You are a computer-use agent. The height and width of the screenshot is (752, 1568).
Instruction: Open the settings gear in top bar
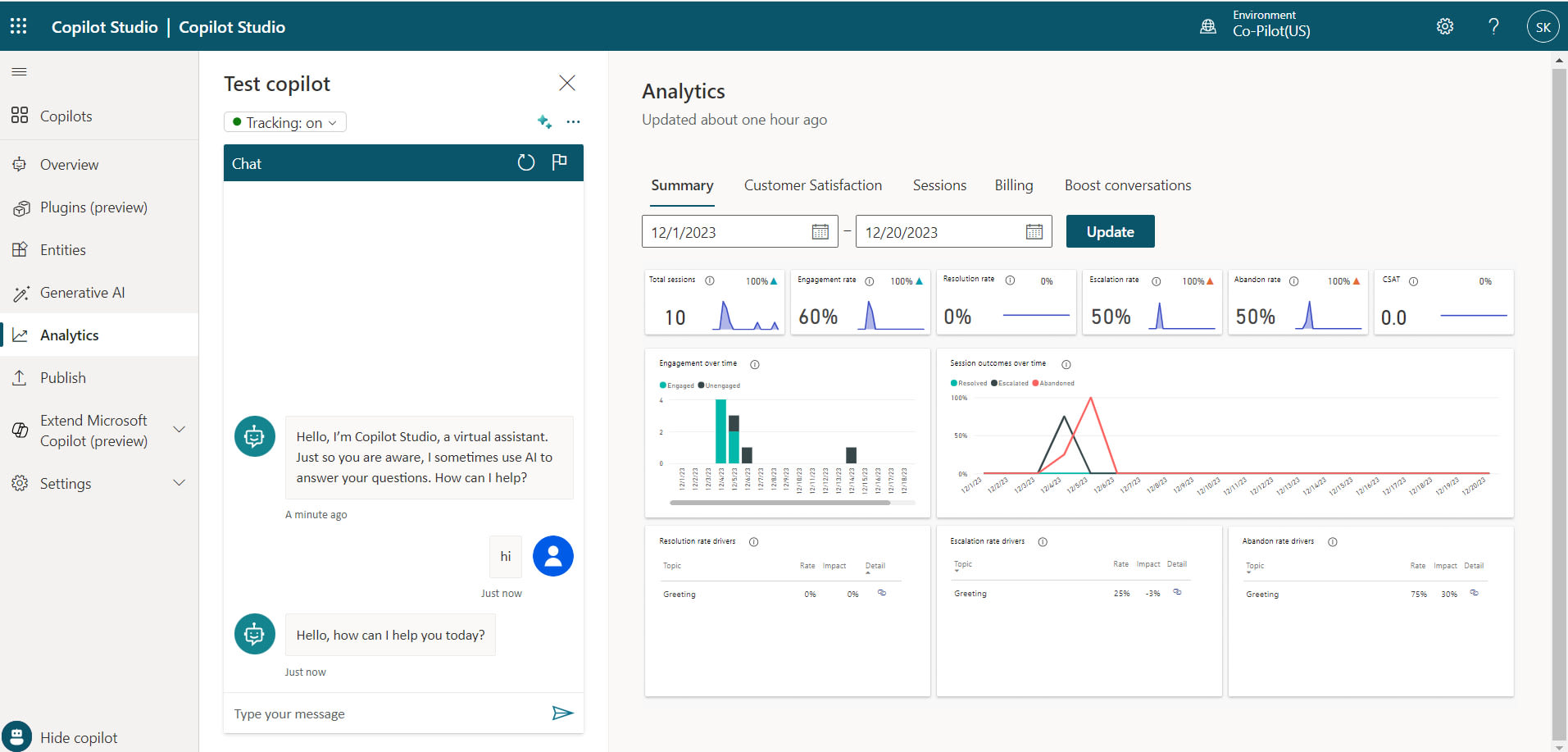pos(1445,26)
